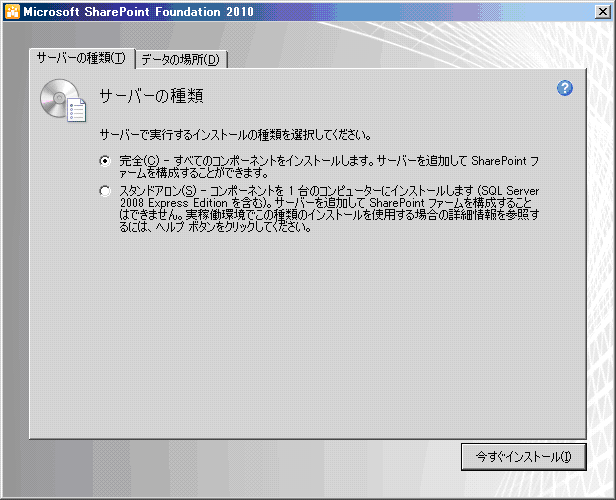
Task: Select the 完全(C) radio button
Action: coord(105,161)
